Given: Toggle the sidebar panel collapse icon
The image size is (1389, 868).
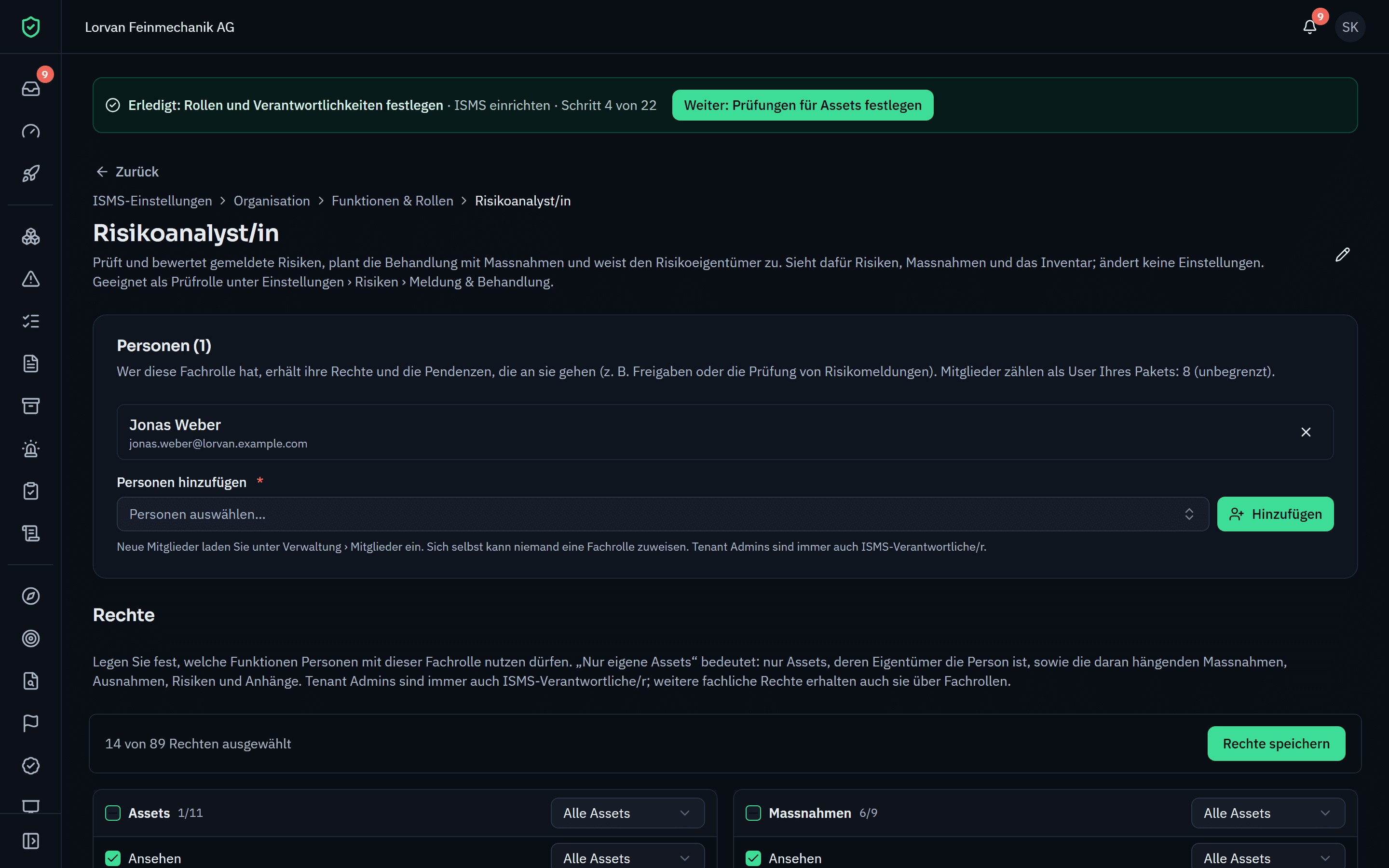Looking at the screenshot, I should [x=30, y=841].
